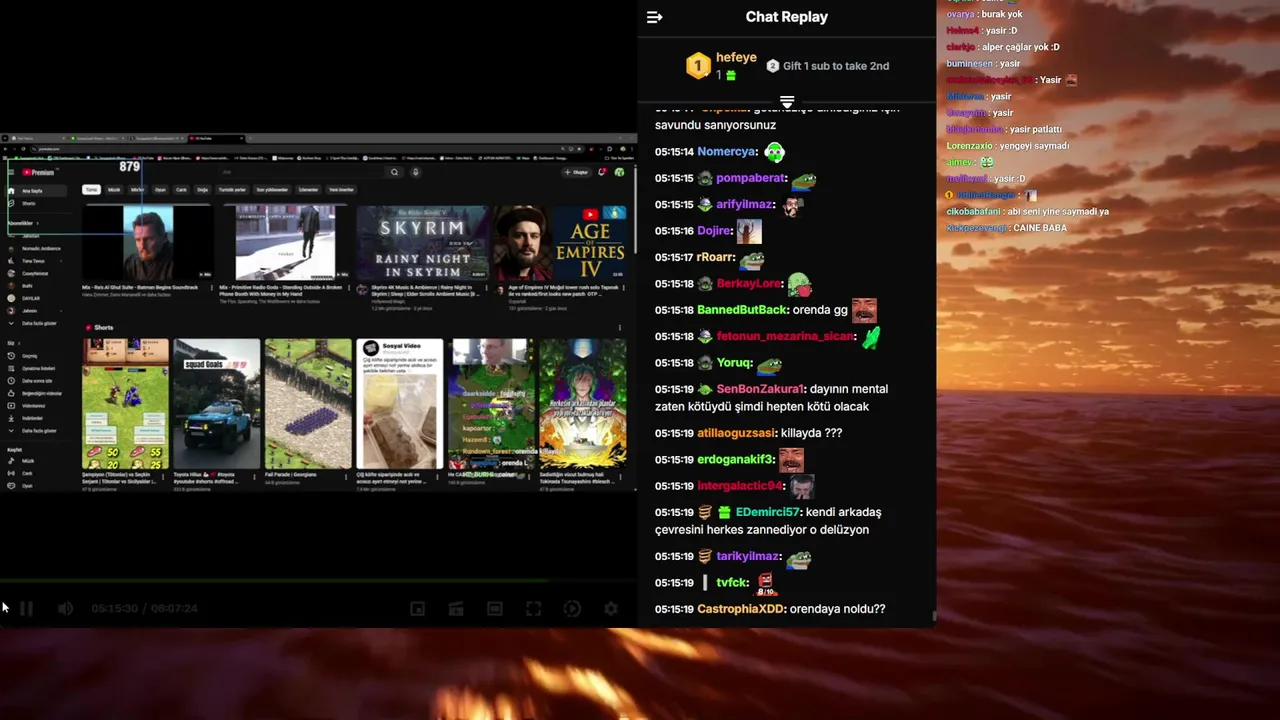This screenshot has width=1280, height=720.
Task: Enter fullscreen mode in the player
Action: (x=534, y=608)
